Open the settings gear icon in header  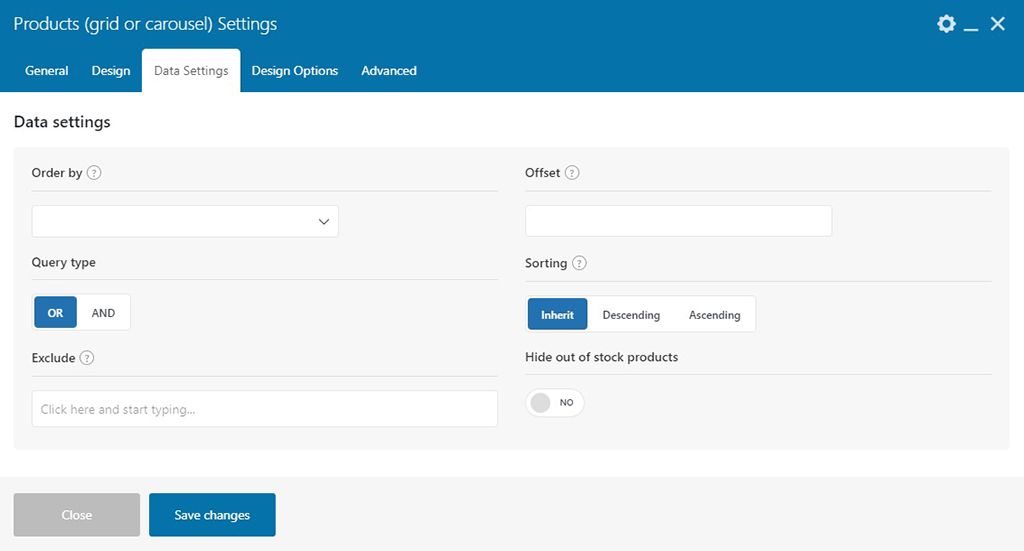(946, 24)
